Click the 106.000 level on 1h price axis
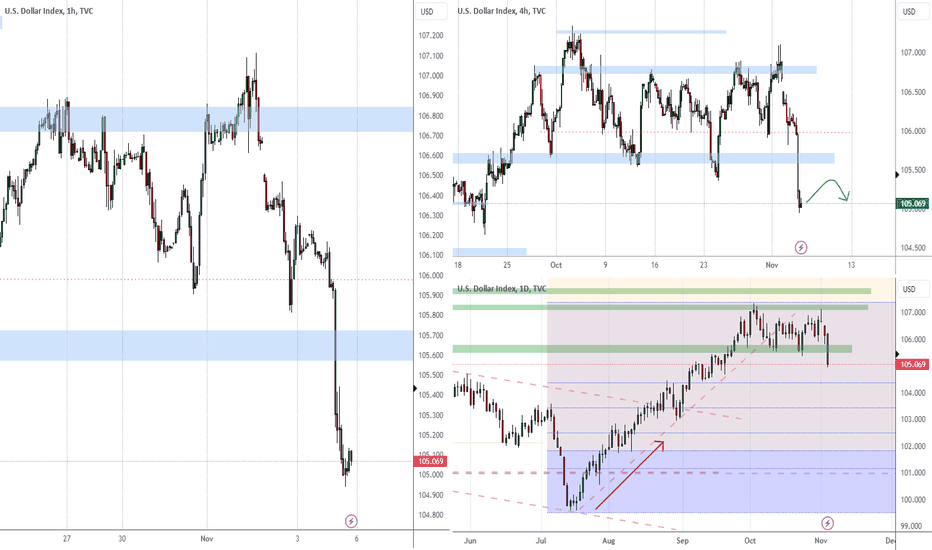Screen dimensions: 932x550 pos(431,275)
